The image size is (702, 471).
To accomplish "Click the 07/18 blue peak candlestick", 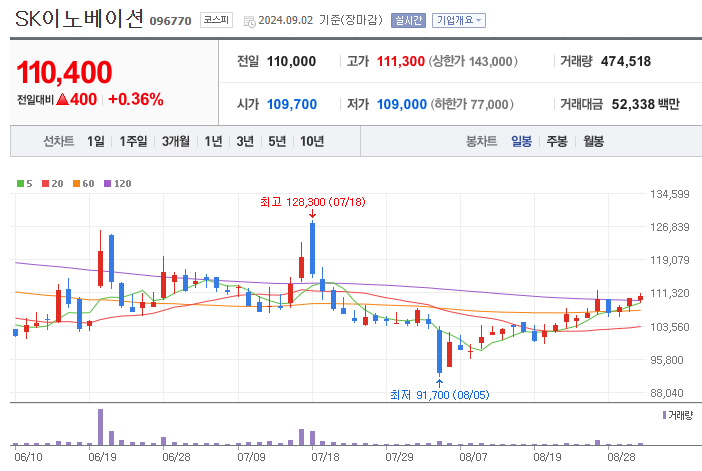I will pyautogui.click(x=312, y=248).
